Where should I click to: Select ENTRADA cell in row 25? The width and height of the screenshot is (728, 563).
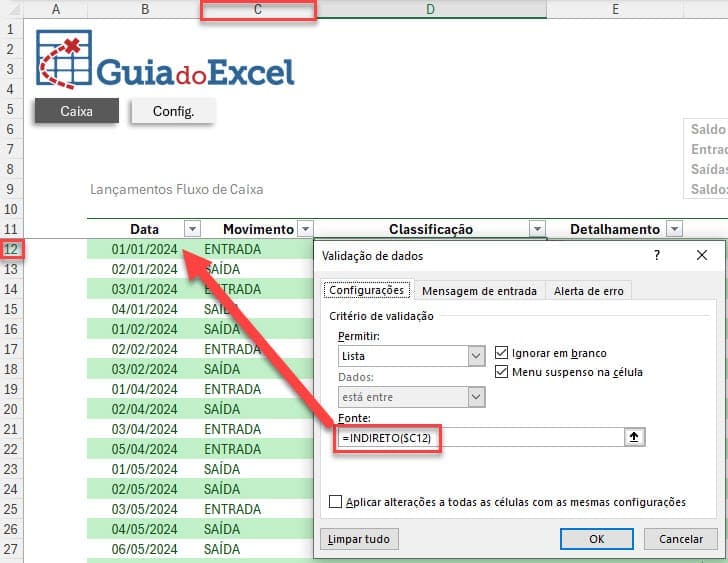click(258, 509)
